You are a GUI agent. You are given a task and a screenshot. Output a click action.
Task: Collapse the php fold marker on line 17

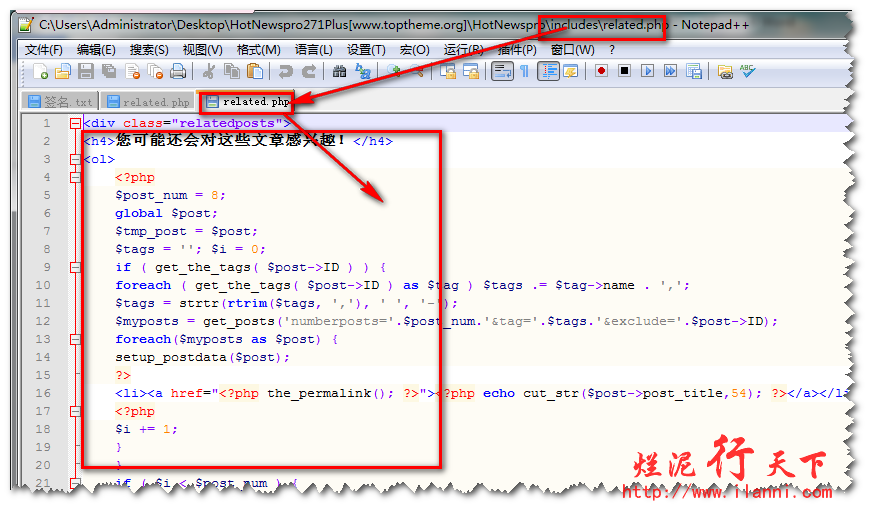[76, 412]
